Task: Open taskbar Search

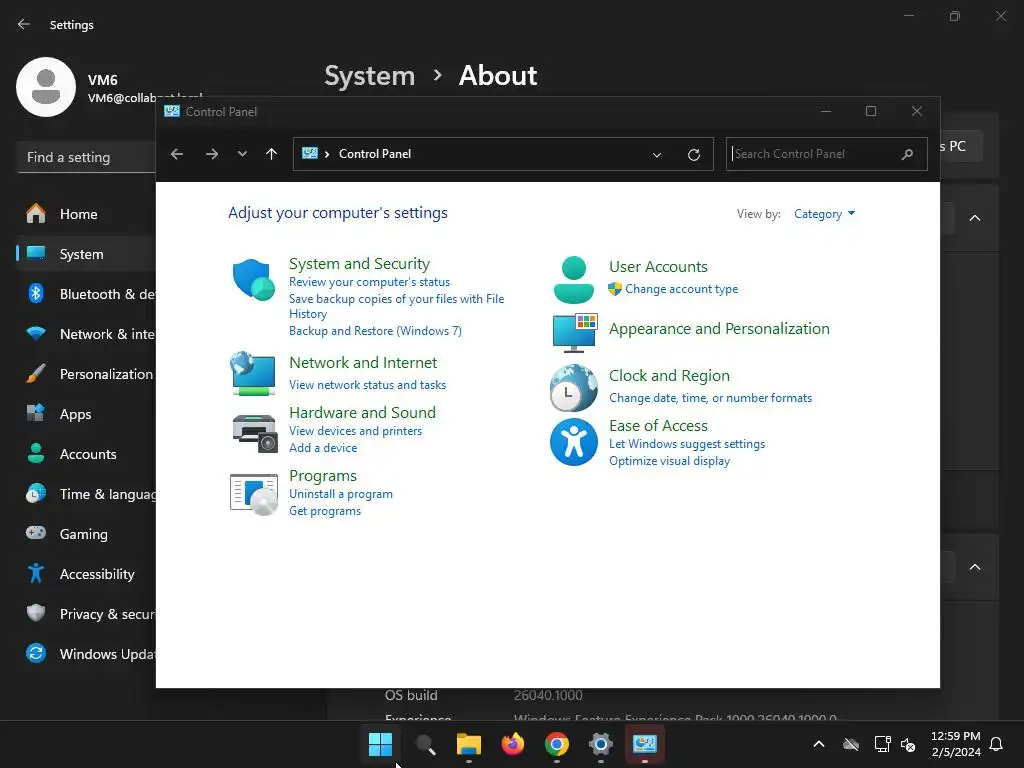Action: point(425,744)
